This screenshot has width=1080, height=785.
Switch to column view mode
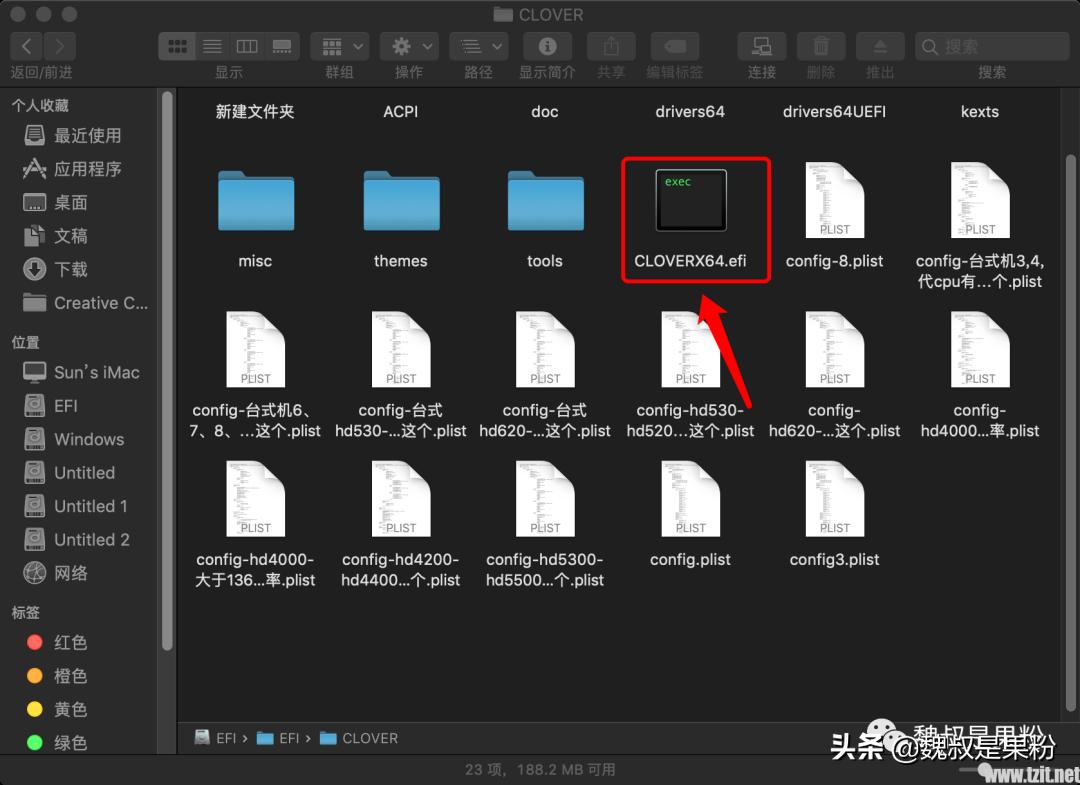point(247,46)
